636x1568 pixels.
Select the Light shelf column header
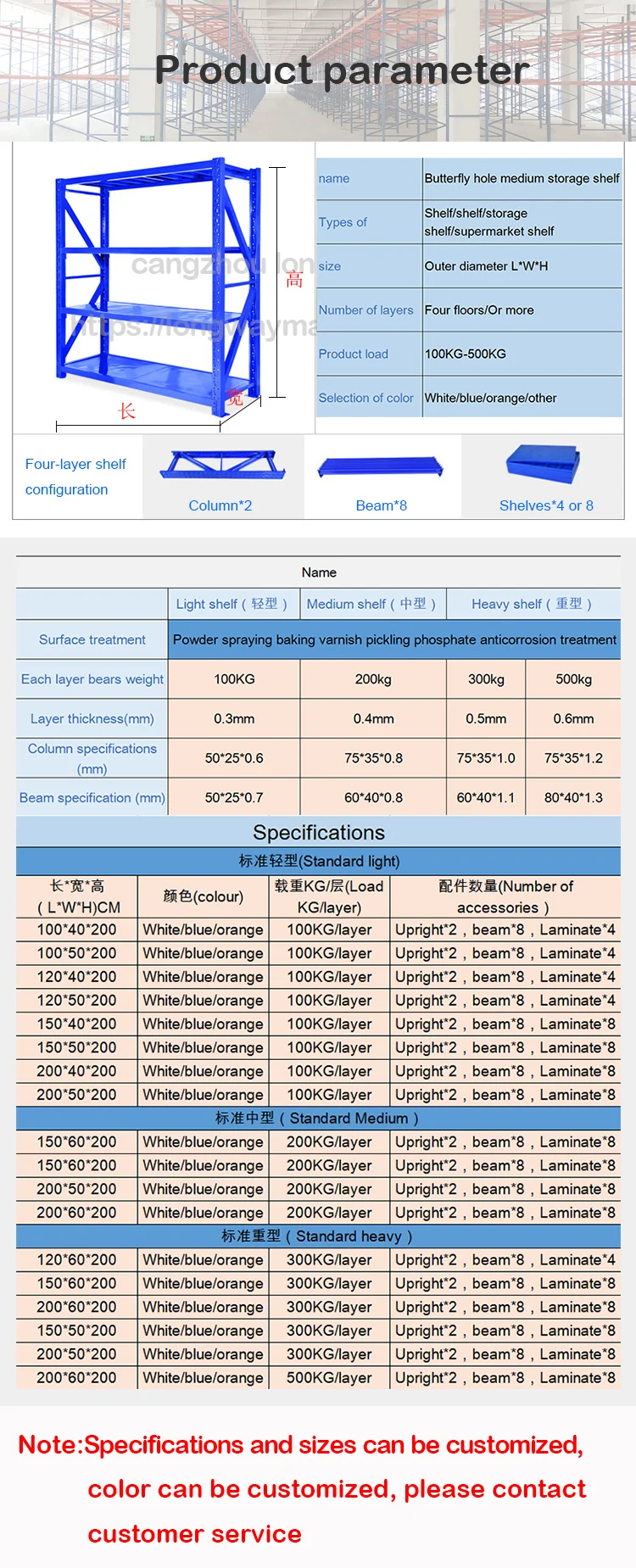point(232,604)
